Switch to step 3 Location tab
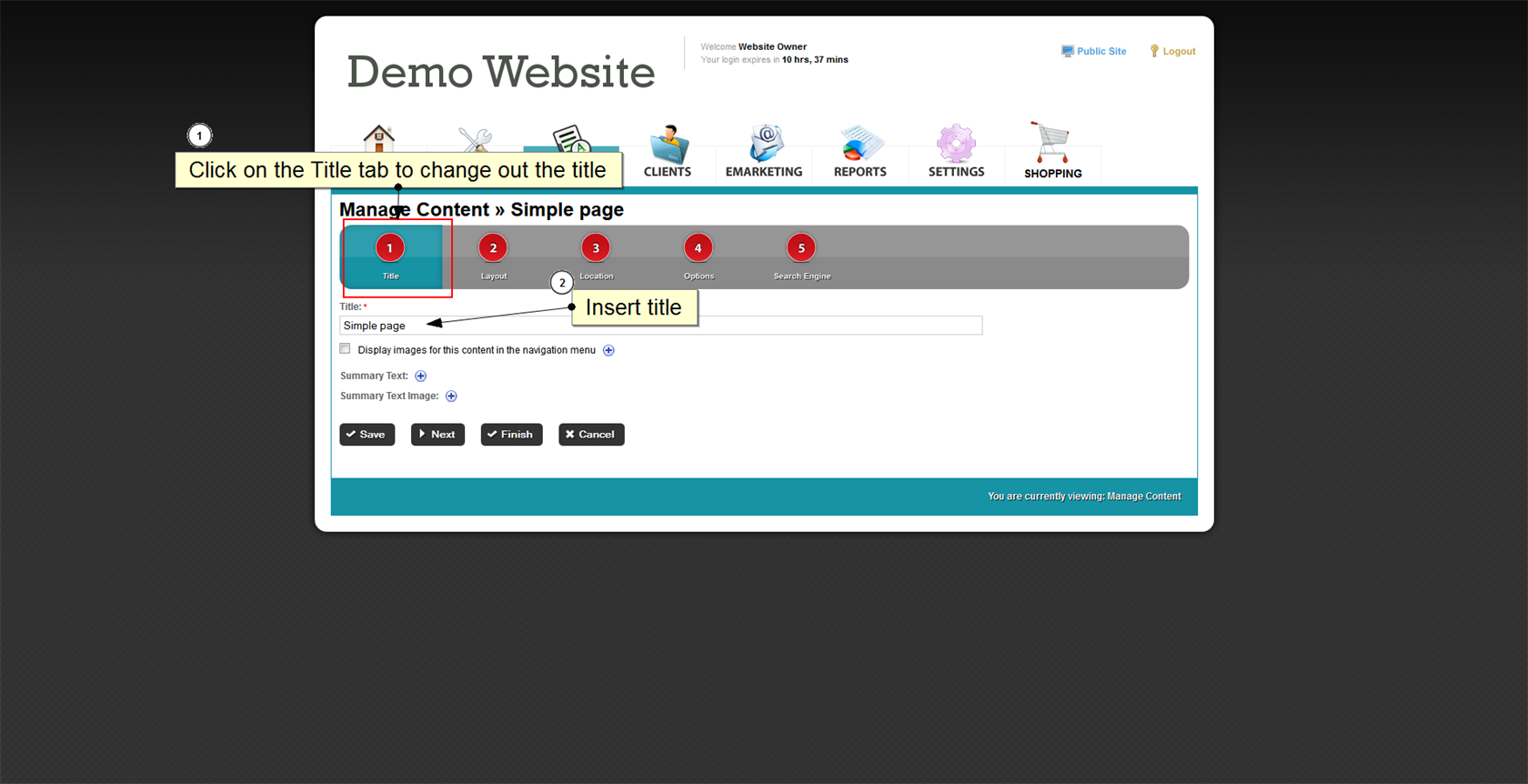Image resolution: width=1528 pixels, height=784 pixels. (596, 256)
